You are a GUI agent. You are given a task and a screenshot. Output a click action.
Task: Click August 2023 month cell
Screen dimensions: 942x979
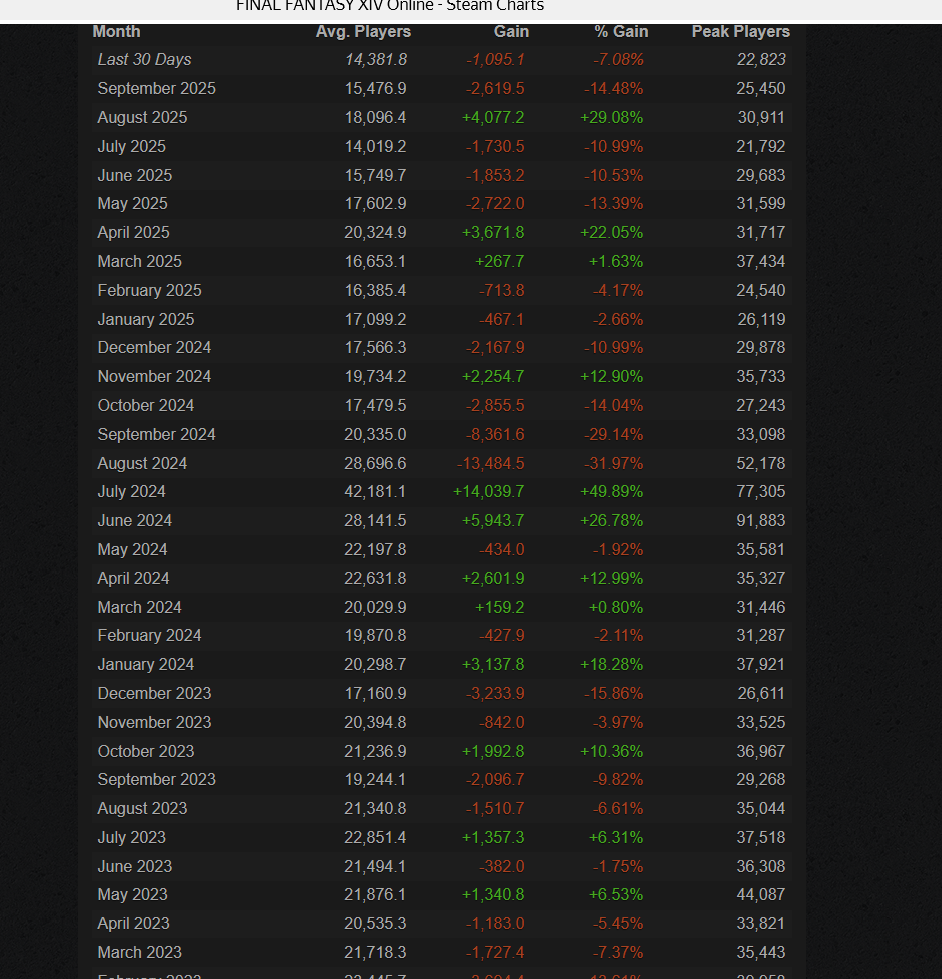click(142, 809)
